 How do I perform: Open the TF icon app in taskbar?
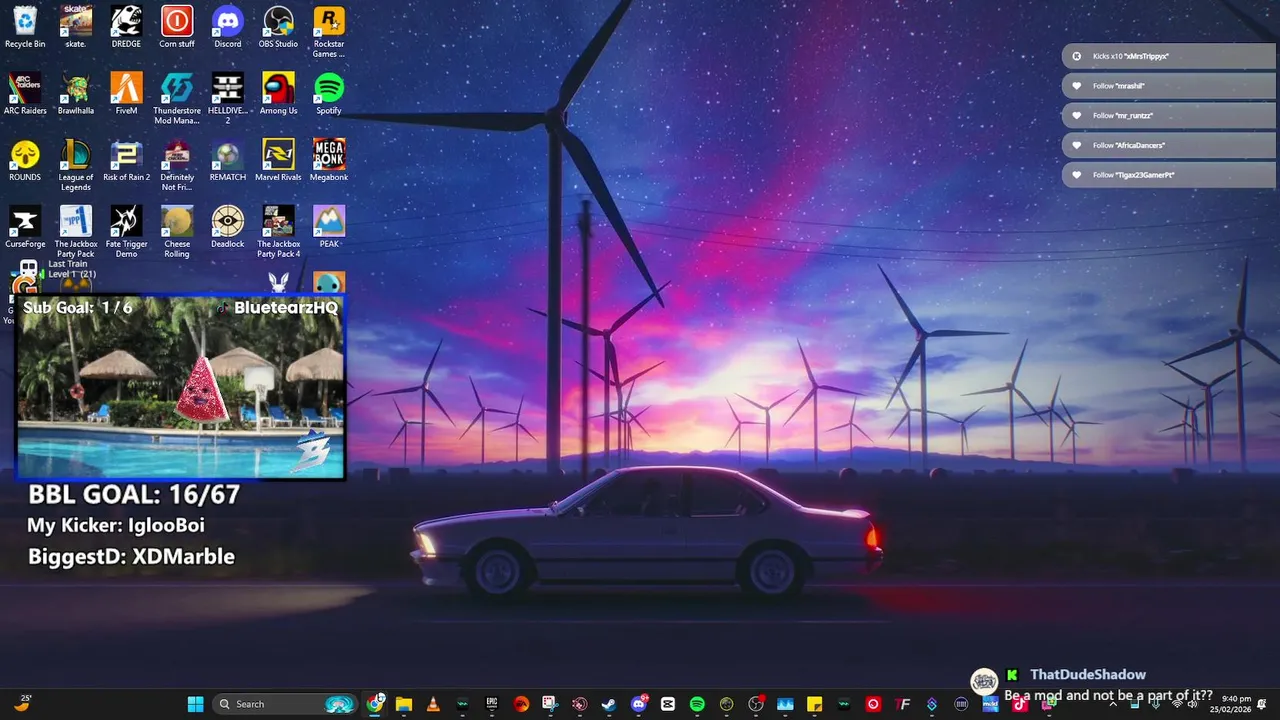pos(902,704)
